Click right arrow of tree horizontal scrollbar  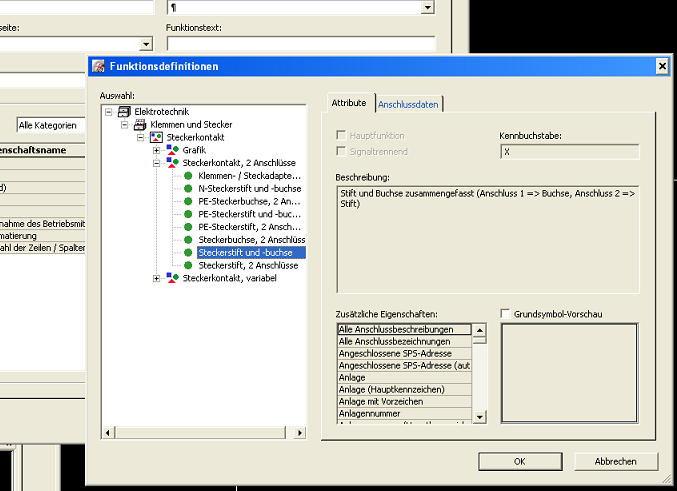tap(300, 432)
